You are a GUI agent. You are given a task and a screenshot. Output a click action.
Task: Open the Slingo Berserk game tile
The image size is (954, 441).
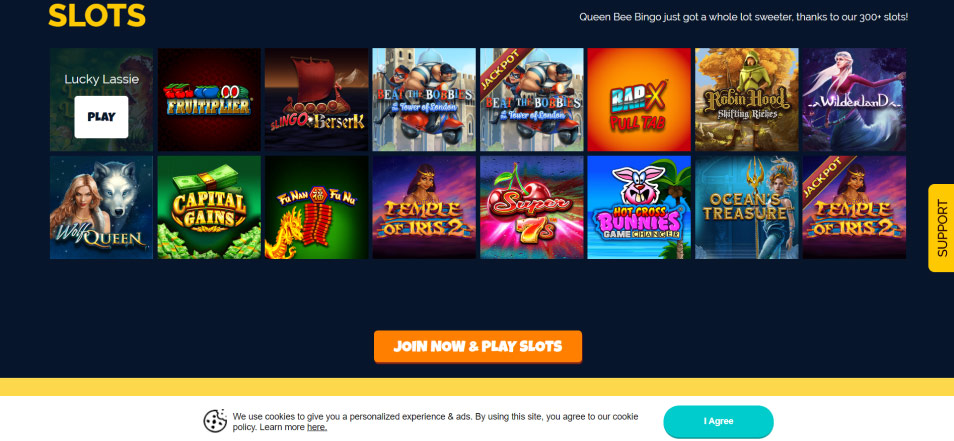pos(316,100)
